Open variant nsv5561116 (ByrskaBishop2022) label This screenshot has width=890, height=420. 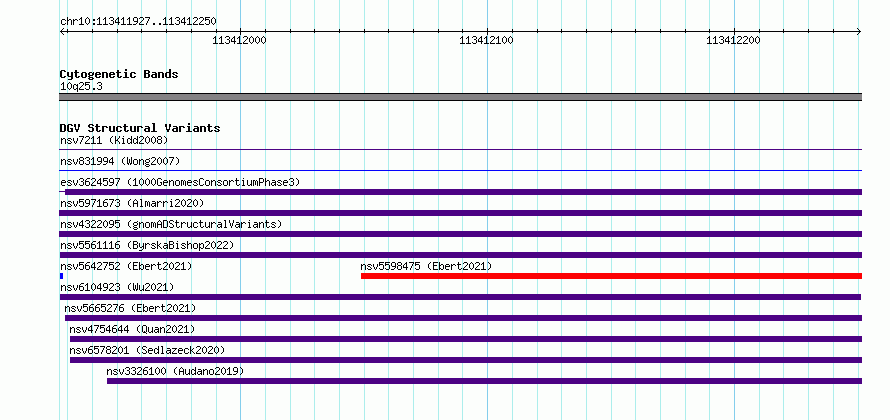(x=147, y=245)
